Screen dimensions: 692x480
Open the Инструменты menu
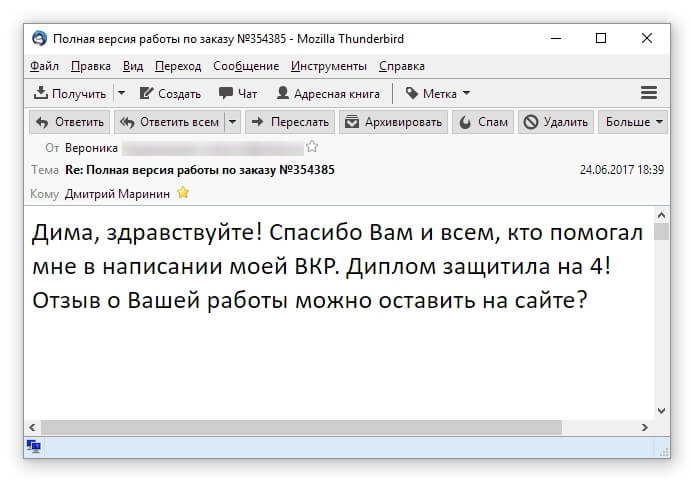tap(329, 66)
